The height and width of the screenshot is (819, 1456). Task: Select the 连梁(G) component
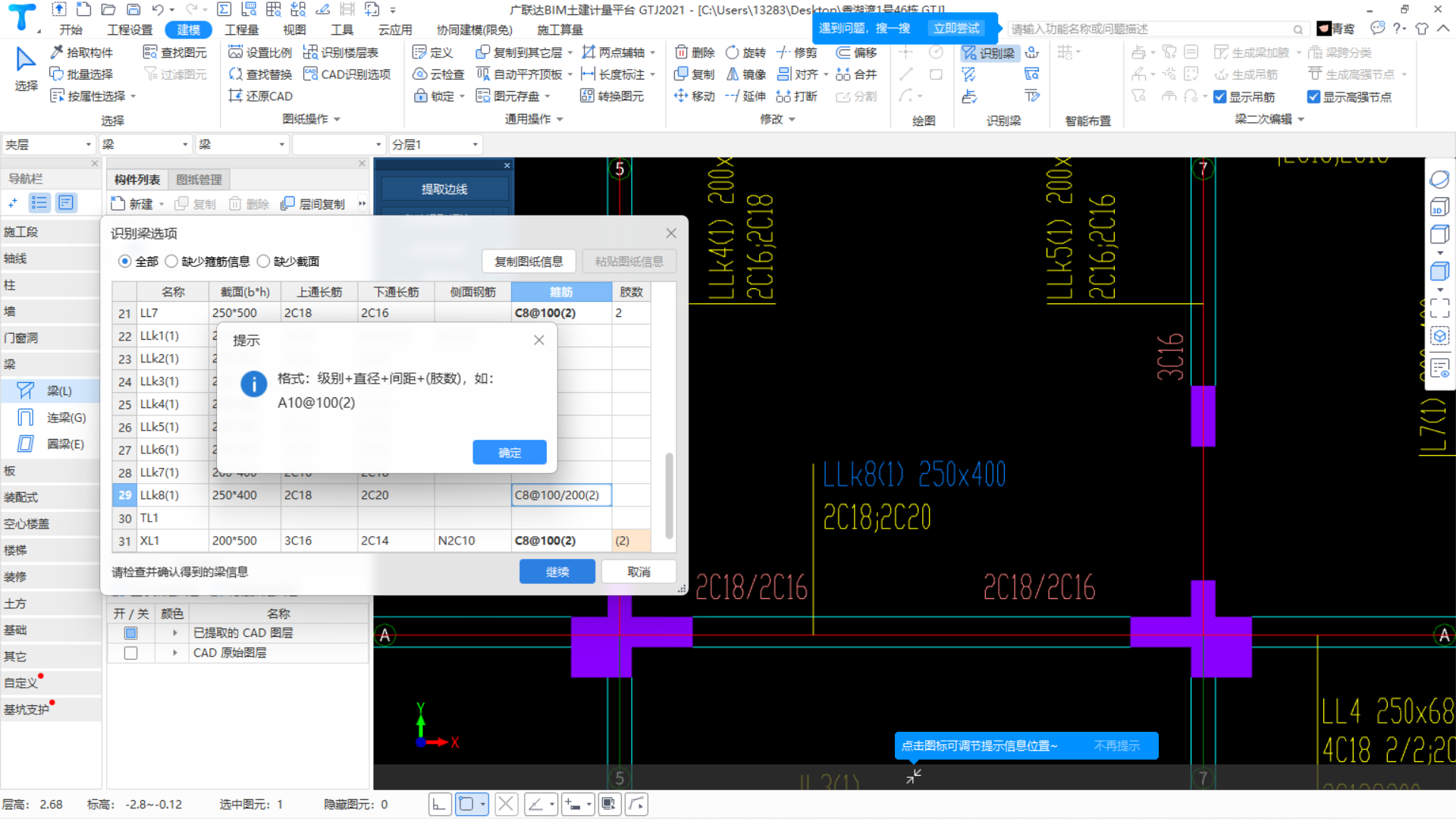pyautogui.click(x=52, y=418)
